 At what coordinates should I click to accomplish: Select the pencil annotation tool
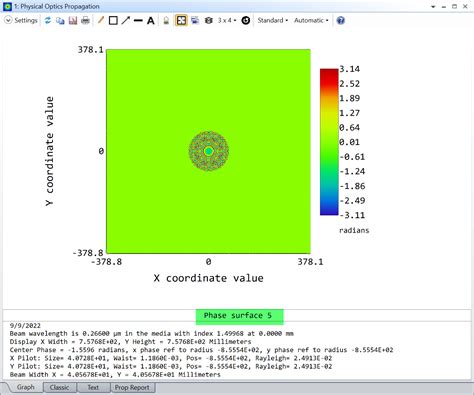tap(100, 21)
